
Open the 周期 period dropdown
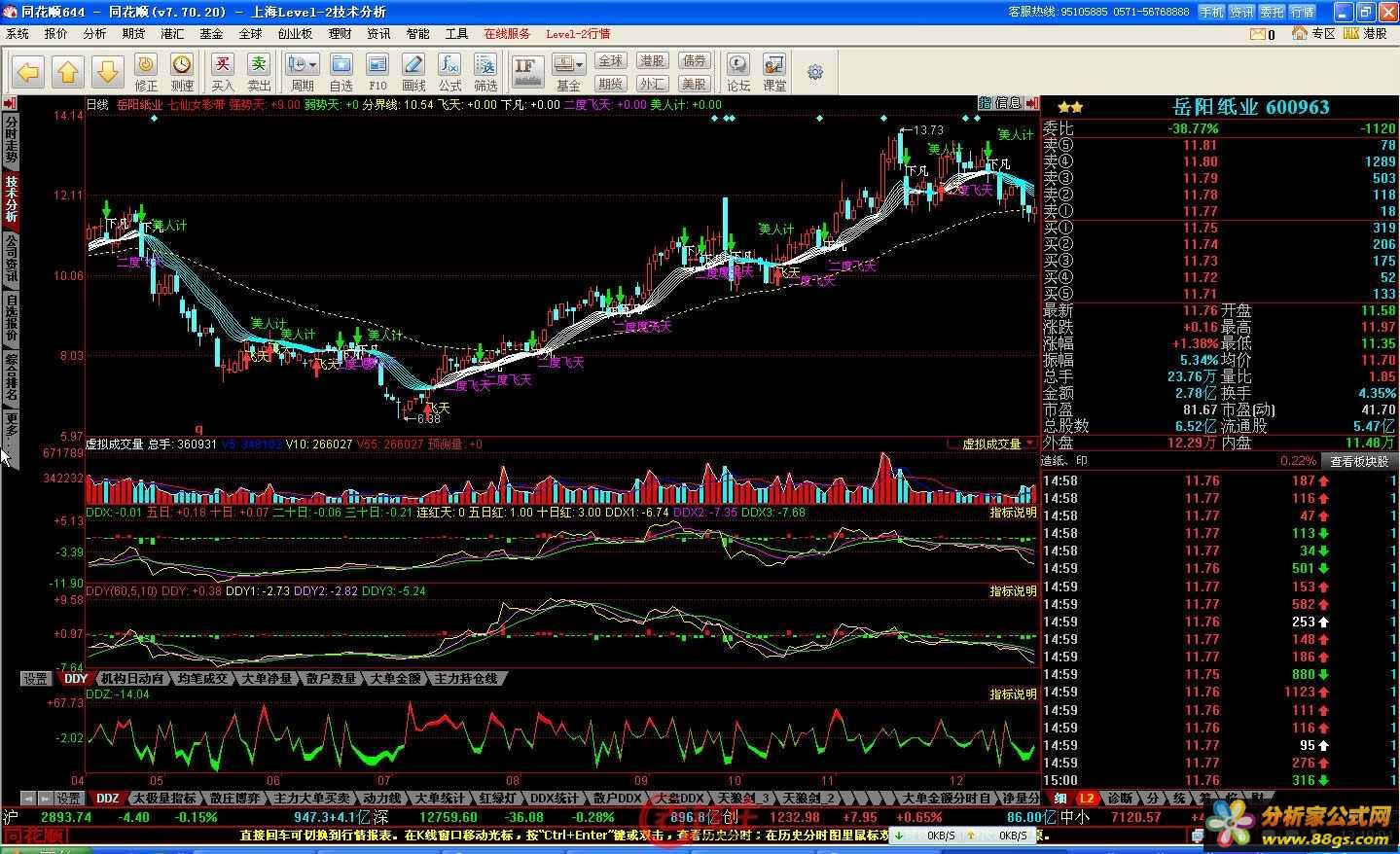point(303,73)
